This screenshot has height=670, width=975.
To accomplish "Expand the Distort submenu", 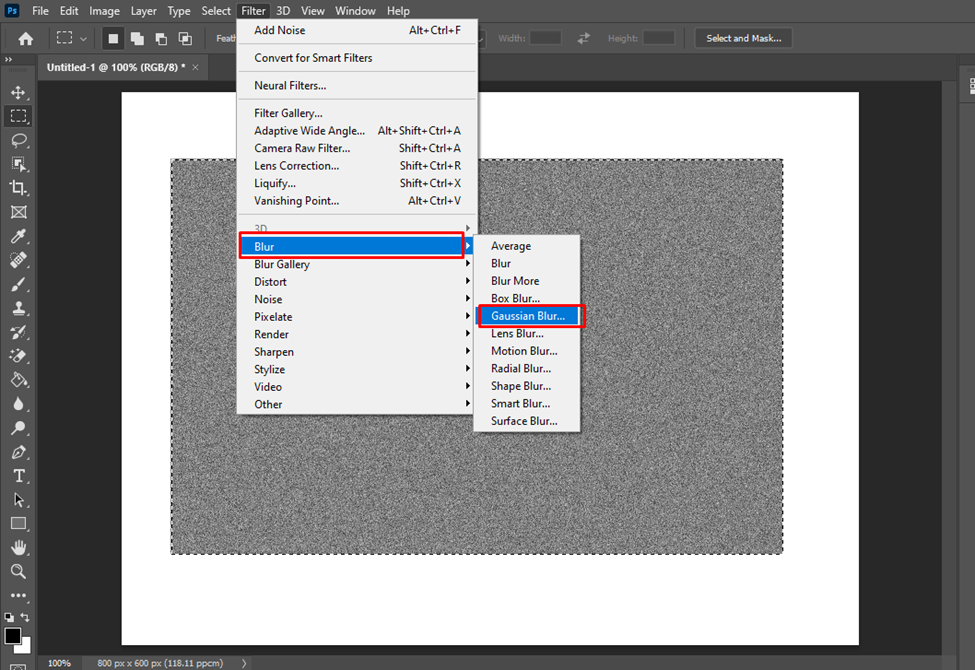I will 354,282.
